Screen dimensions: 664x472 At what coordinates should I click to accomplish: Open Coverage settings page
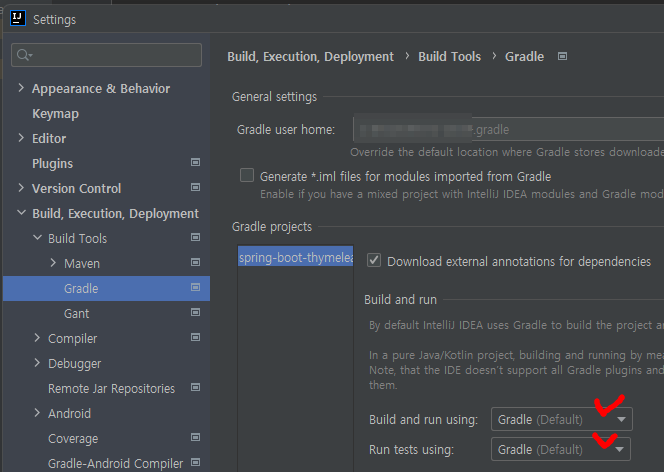point(73,439)
